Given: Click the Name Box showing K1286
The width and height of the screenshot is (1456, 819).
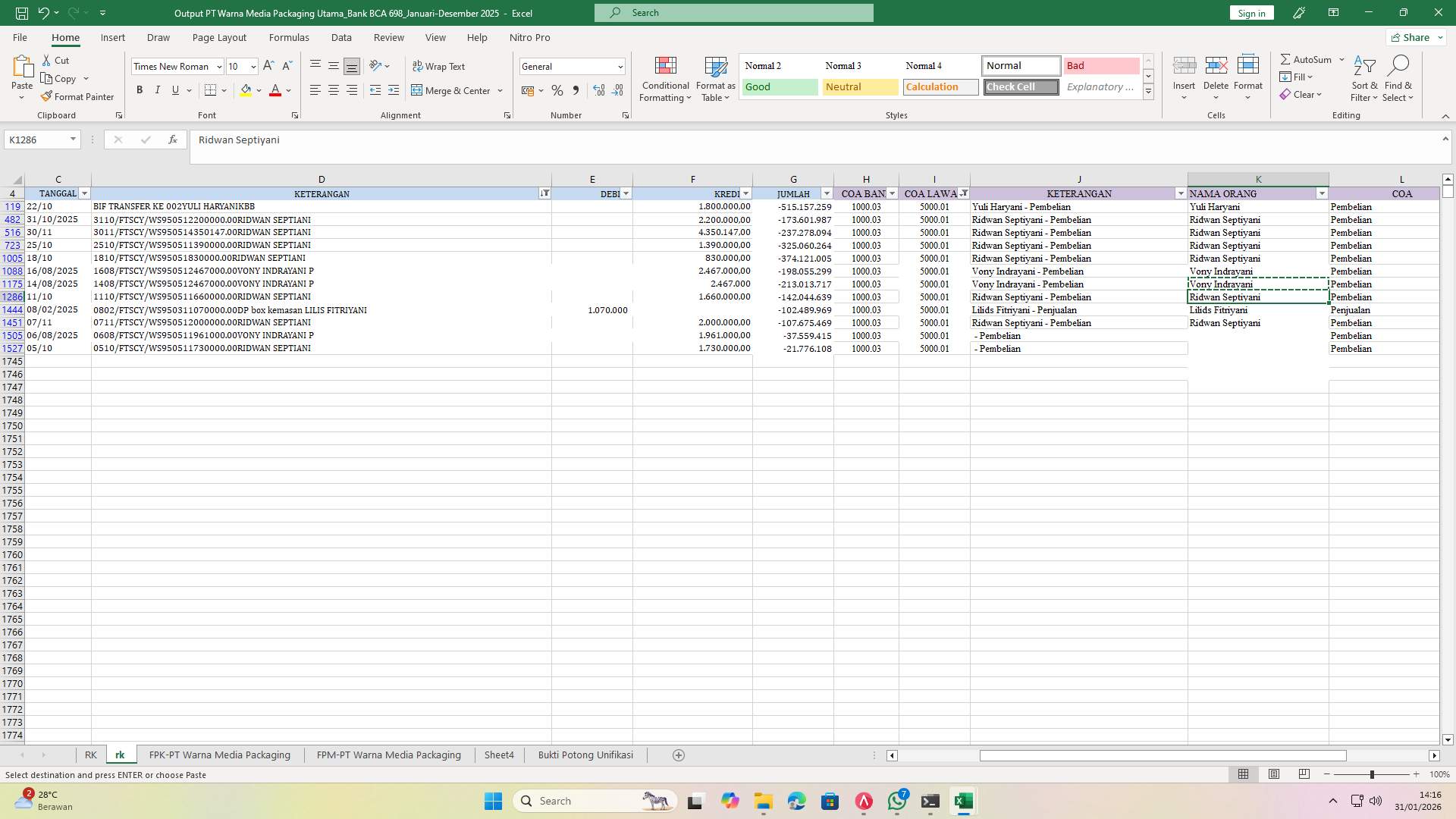Looking at the screenshot, I should point(36,140).
